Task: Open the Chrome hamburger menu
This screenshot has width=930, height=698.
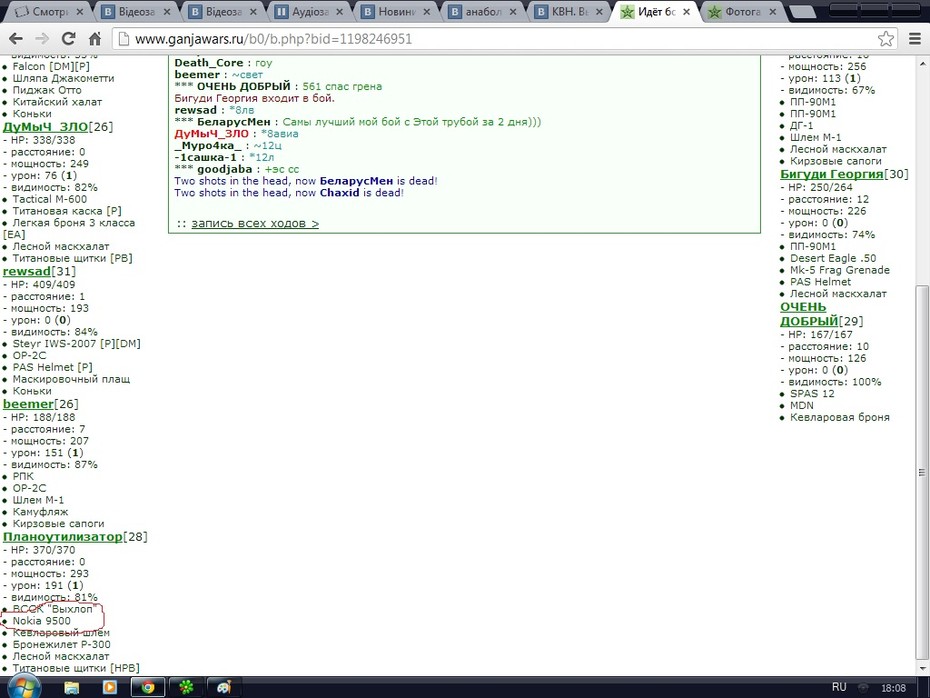Action: (915, 39)
